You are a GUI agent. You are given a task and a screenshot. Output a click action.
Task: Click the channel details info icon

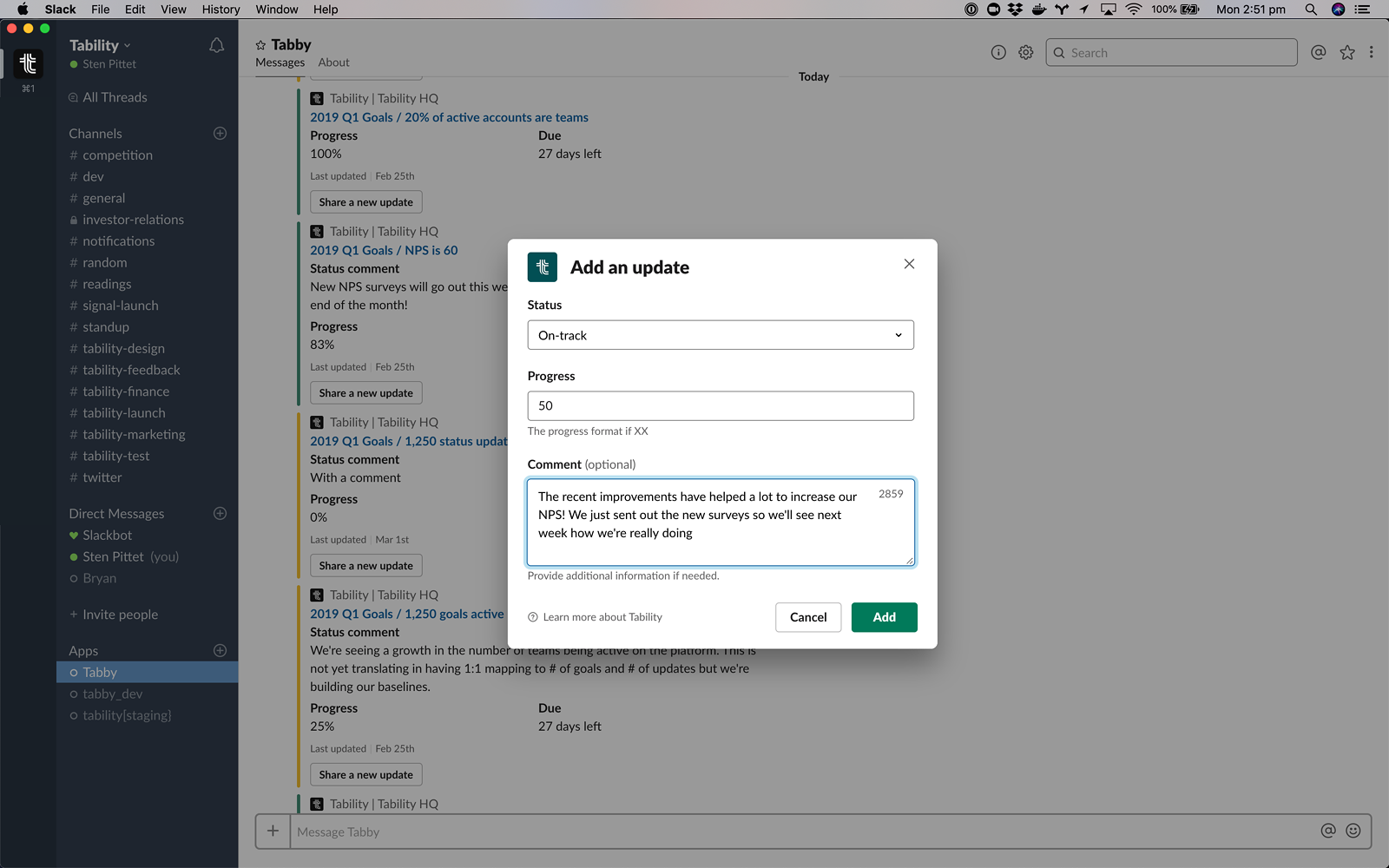(x=997, y=52)
